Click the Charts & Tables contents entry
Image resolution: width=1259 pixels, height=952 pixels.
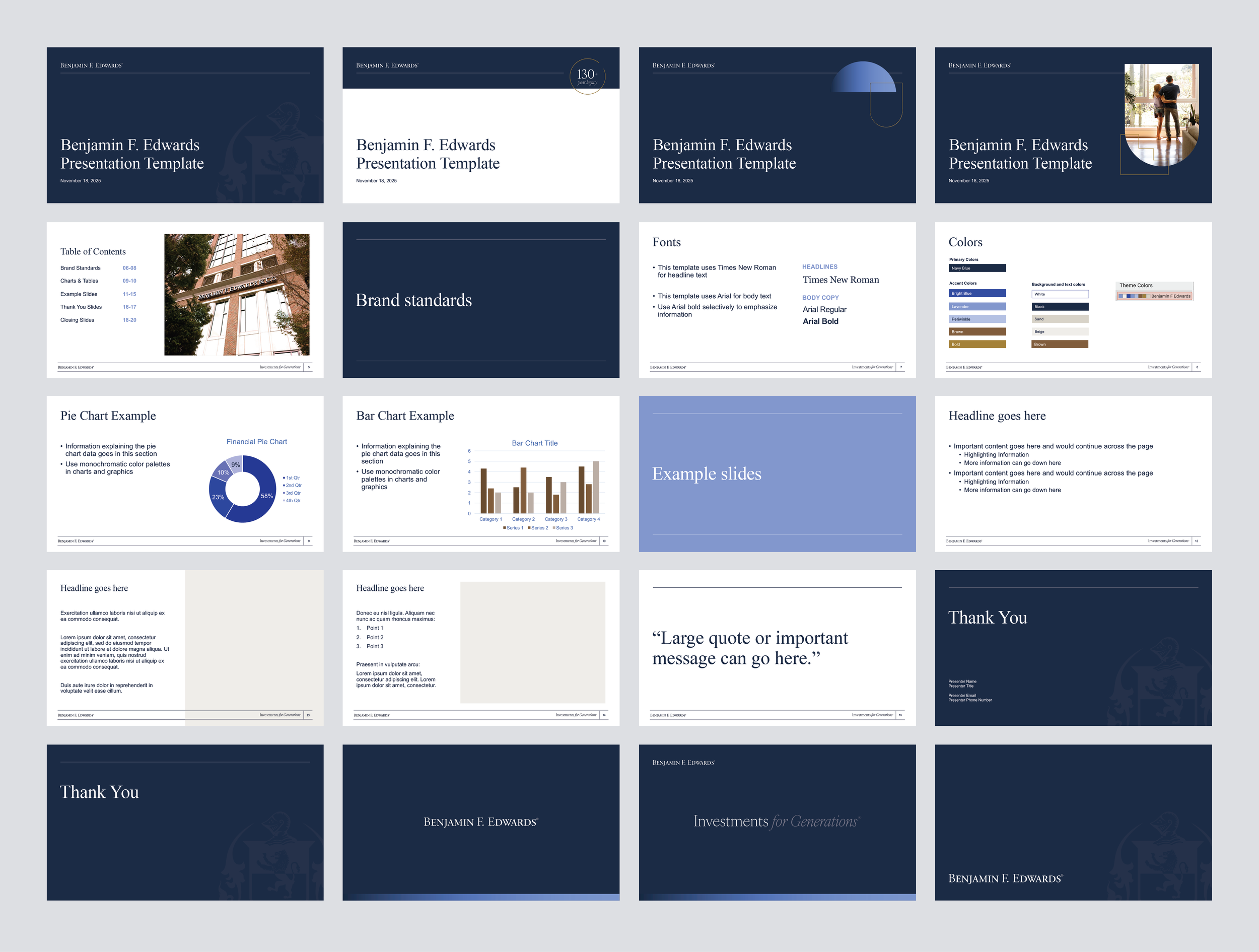pos(79,281)
